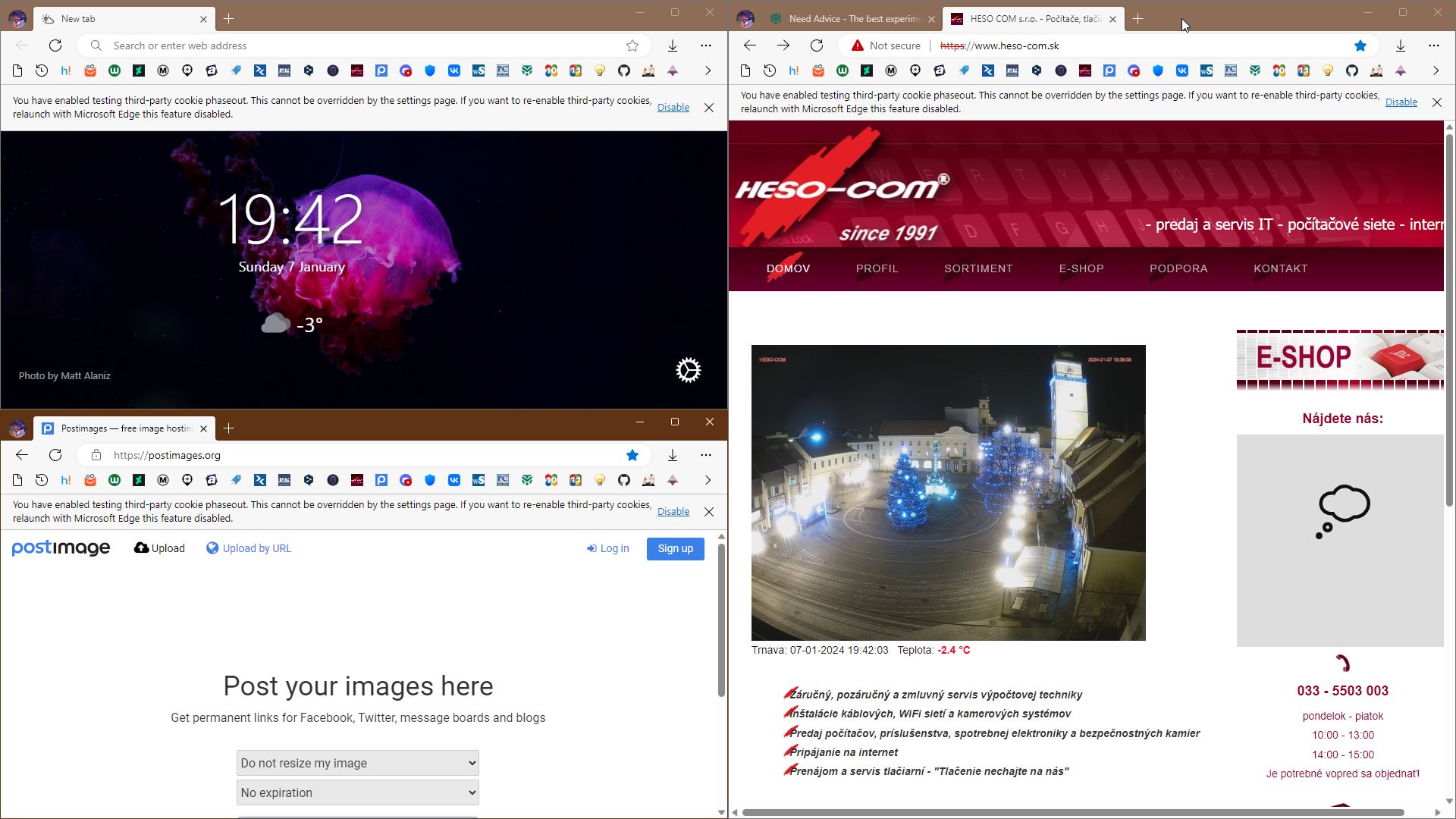Open the GitHub bookmark in New tab window
Screen dimensions: 1456x819
click(623, 71)
